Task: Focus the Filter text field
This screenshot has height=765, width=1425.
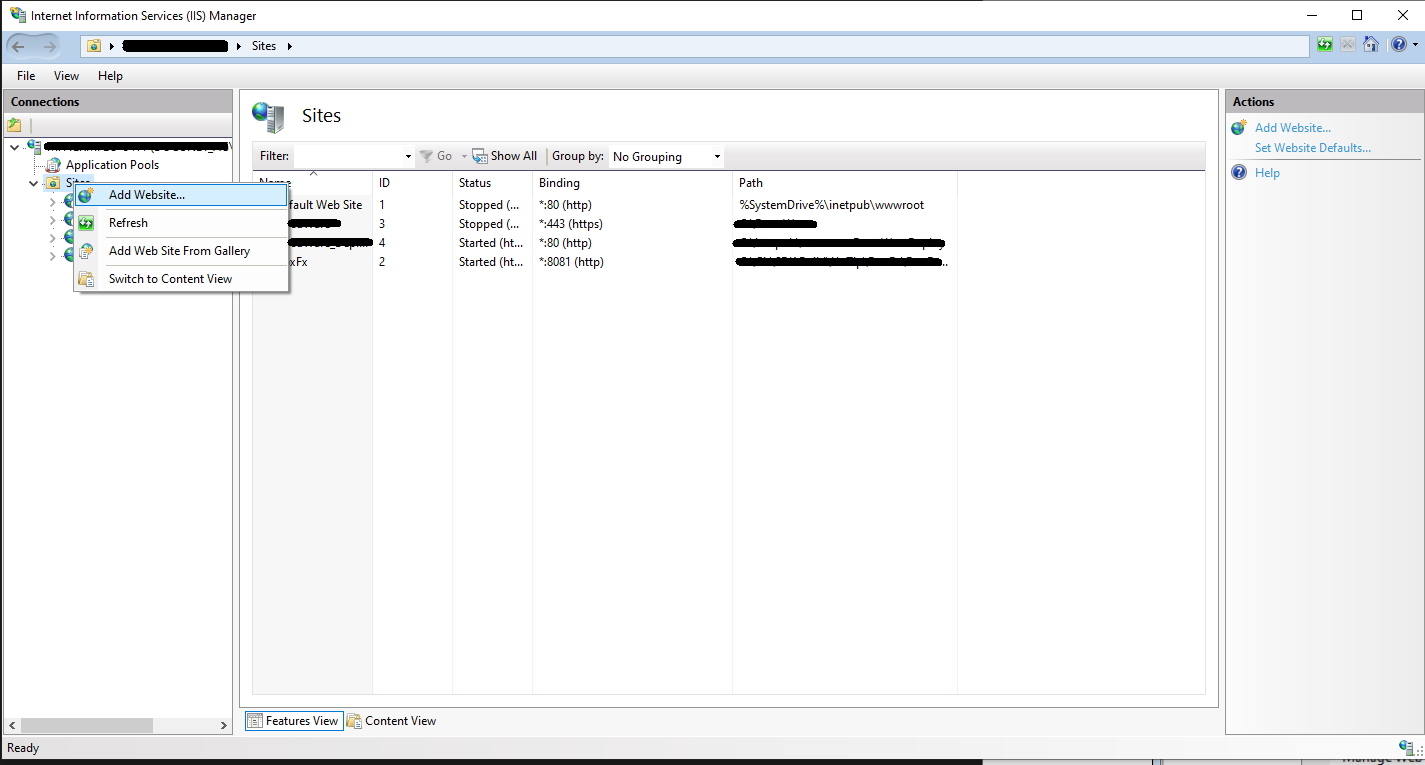Action: pyautogui.click(x=348, y=157)
